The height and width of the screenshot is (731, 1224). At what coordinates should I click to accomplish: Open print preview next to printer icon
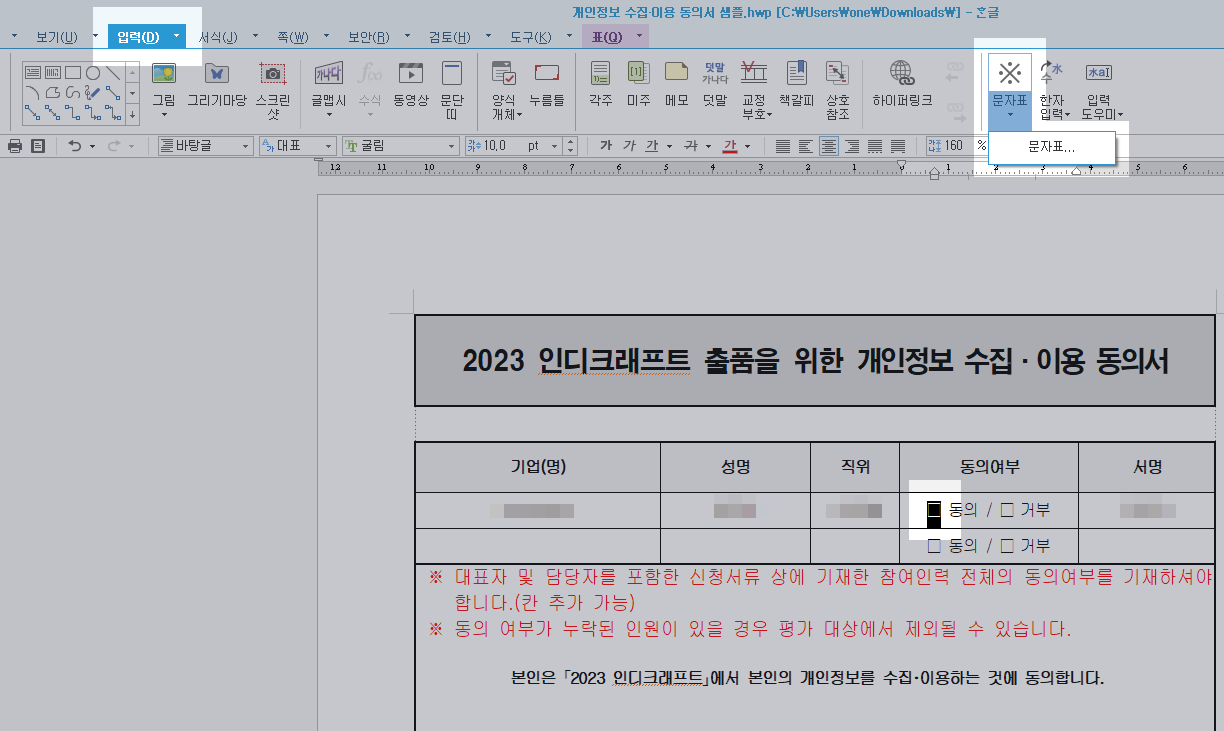click(x=38, y=146)
